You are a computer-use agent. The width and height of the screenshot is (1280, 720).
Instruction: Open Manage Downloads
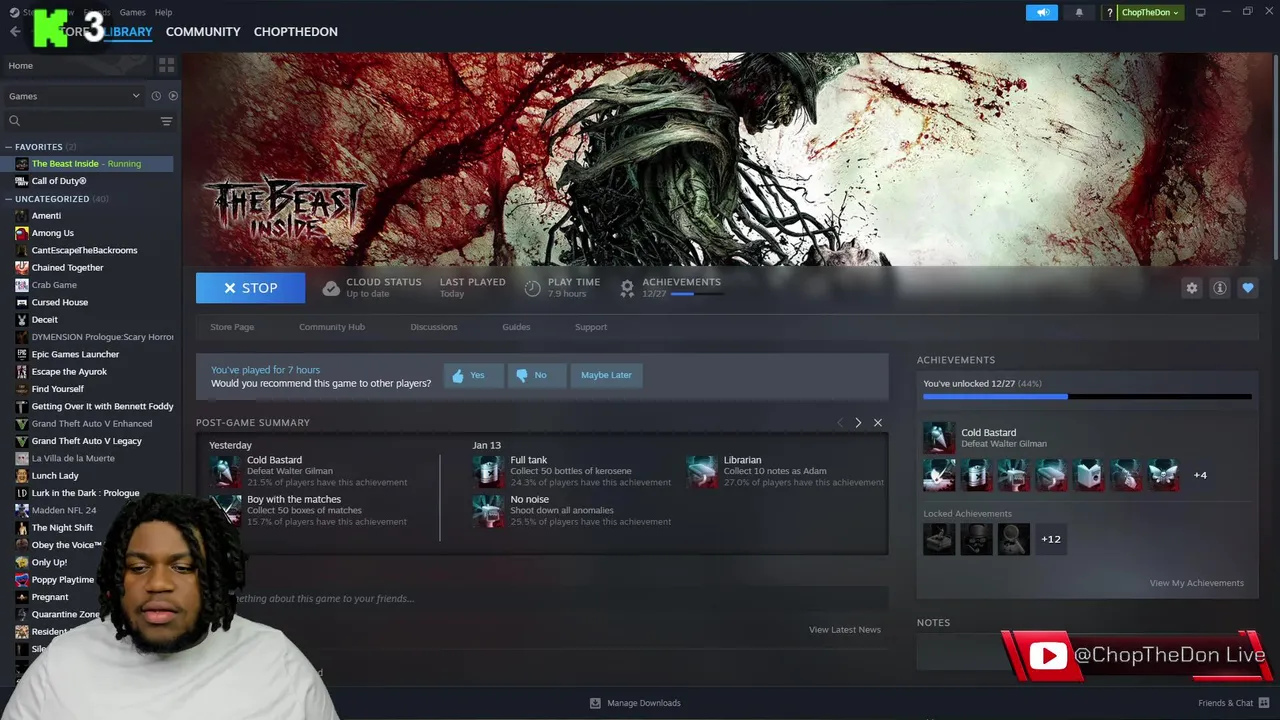[x=635, y=703]
